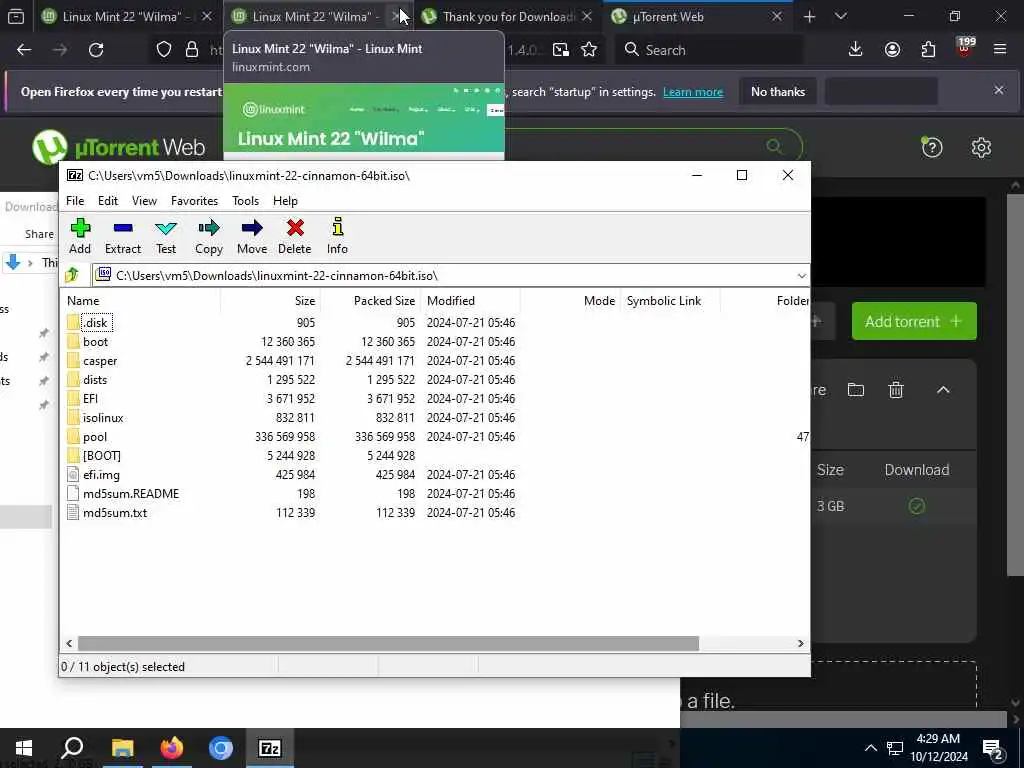Click the 7-Zip horizontal scrollbar thumb
Image resolution: width=1024 pixels, height=768 pixels.
[x=389, y=643]
